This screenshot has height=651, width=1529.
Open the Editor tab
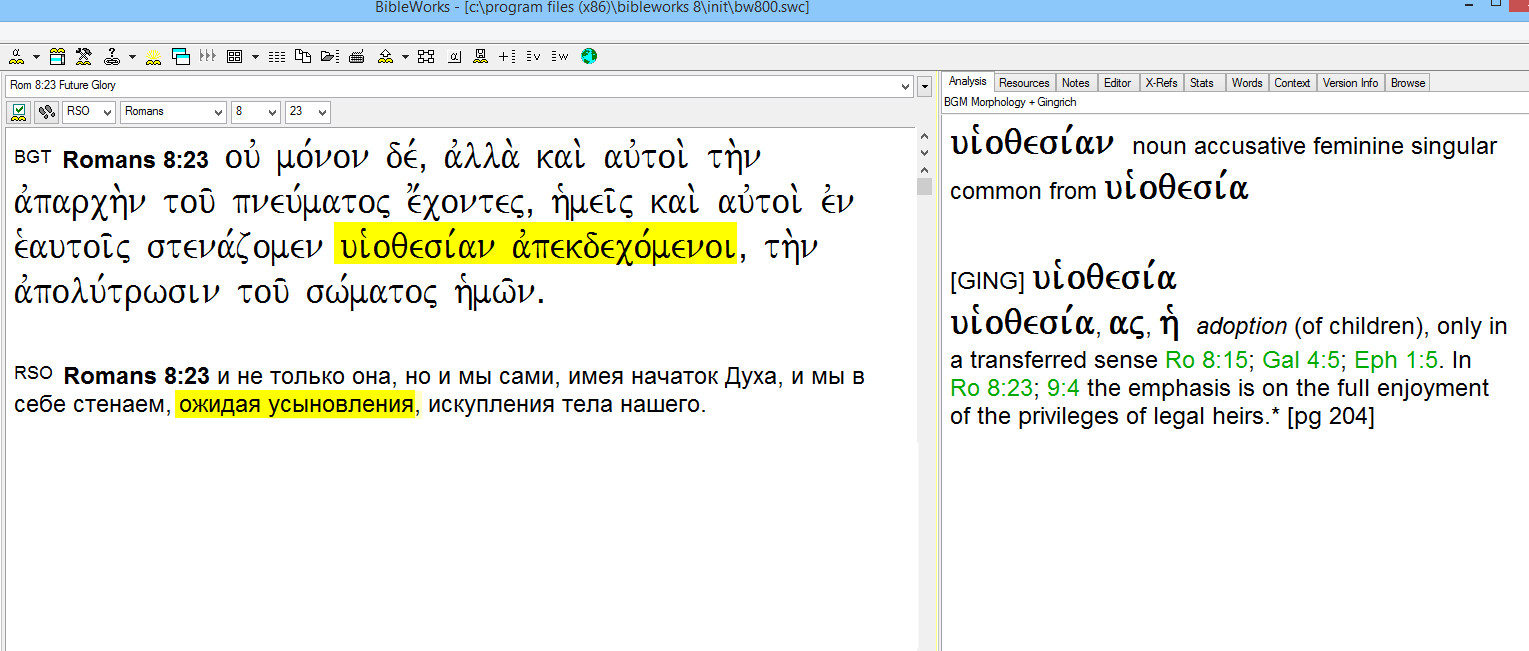[1118, 83]
